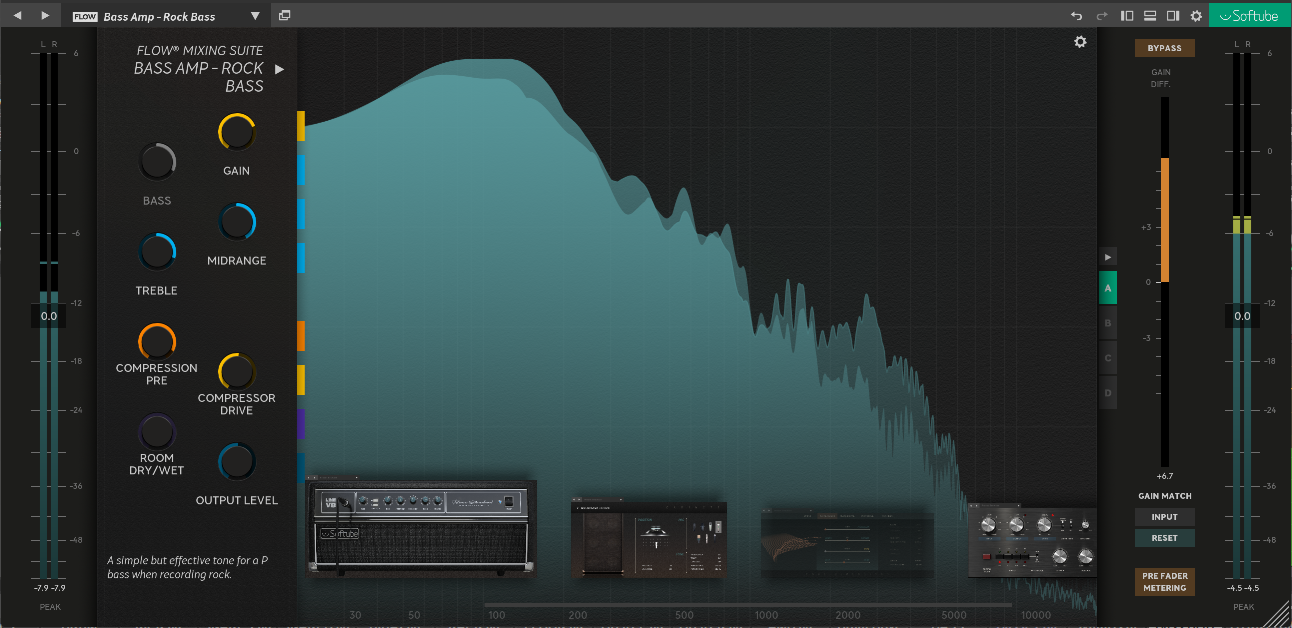The image size is (1292, 628).
Task: Open the preset list dropdown arrow
Action: coord(255,16)
